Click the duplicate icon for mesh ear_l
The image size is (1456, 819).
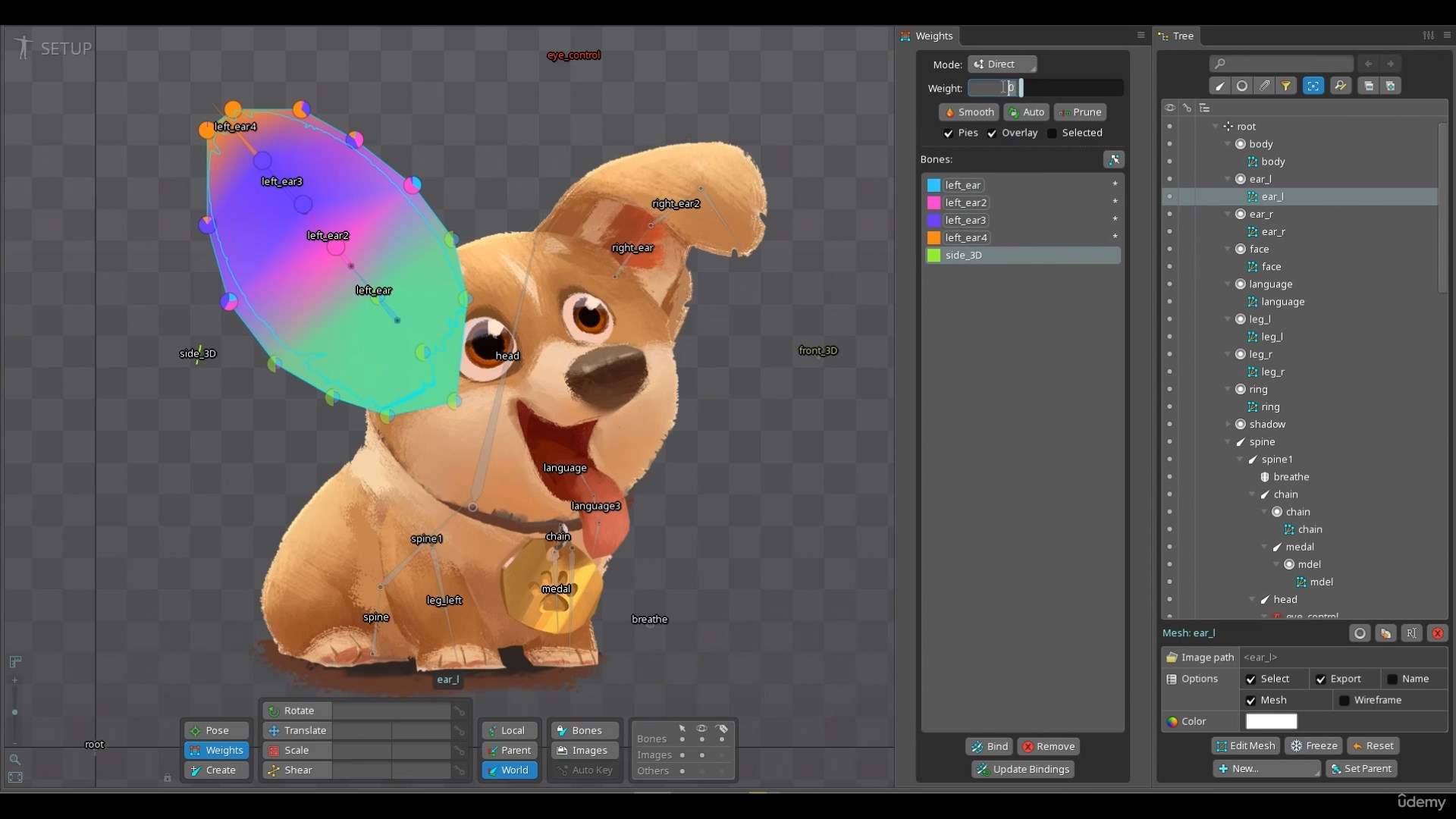pos(1385,633)
